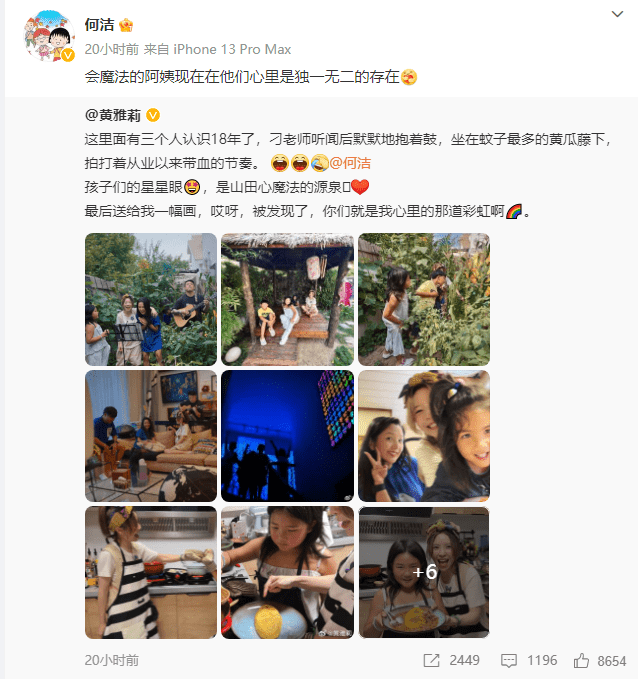Click the repost icon beside 2449
Screen dimensions: 638x679
(431, 660)
